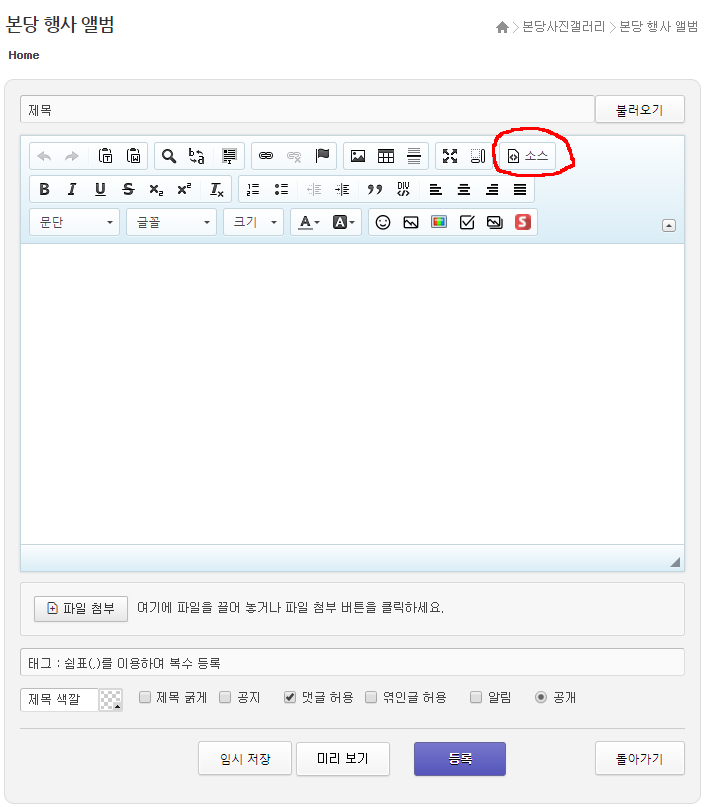Click the block quote icon
Image resolution: width=707 pixels, height=807 pixels.
coord(375,189)
